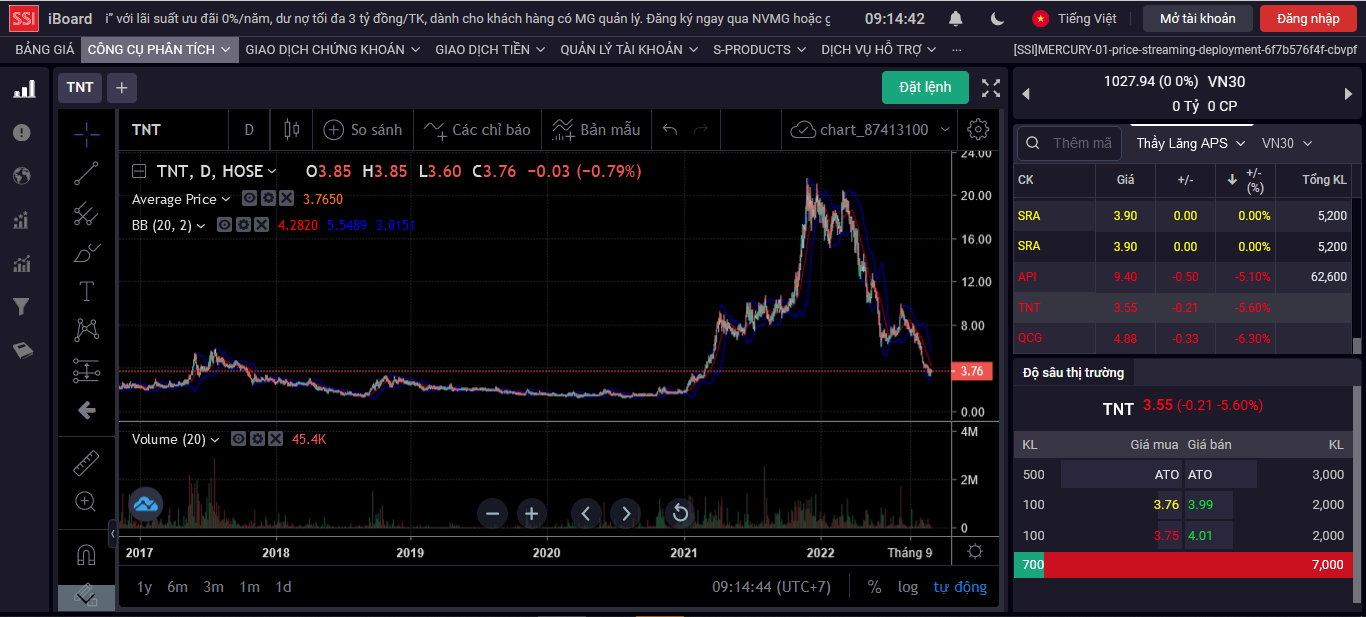The height and width of the screenshot is (617, 1366).
Task: Toggle log scale on price axis
Action: [908, 587]
